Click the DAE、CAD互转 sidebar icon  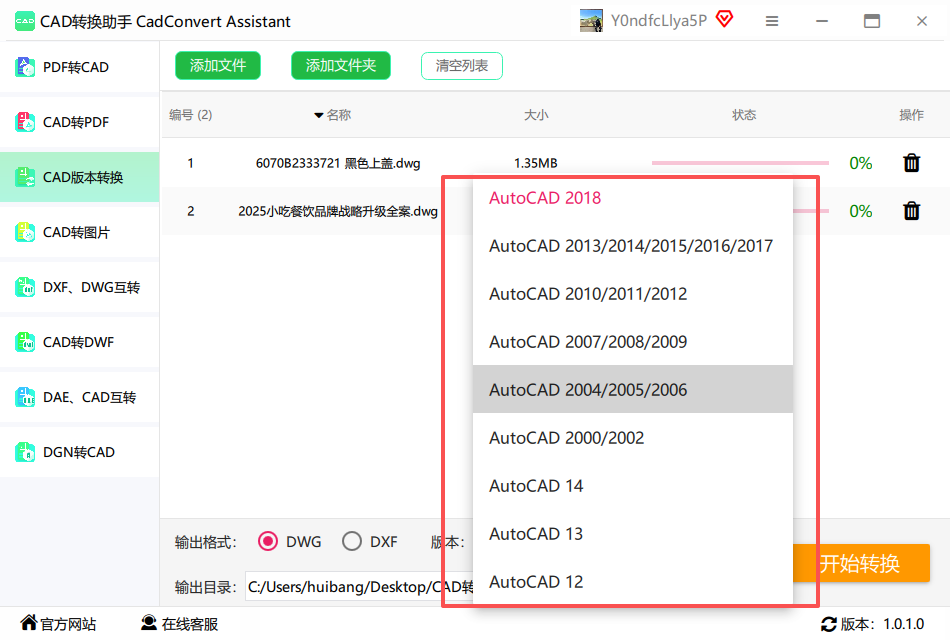[x=25, y=398]
